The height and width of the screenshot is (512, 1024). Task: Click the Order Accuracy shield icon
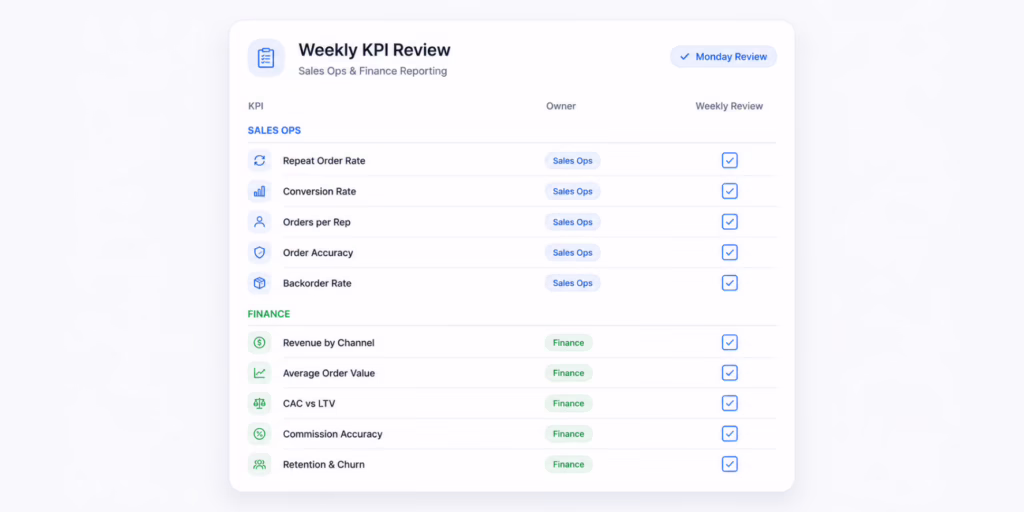click(259, 253)
